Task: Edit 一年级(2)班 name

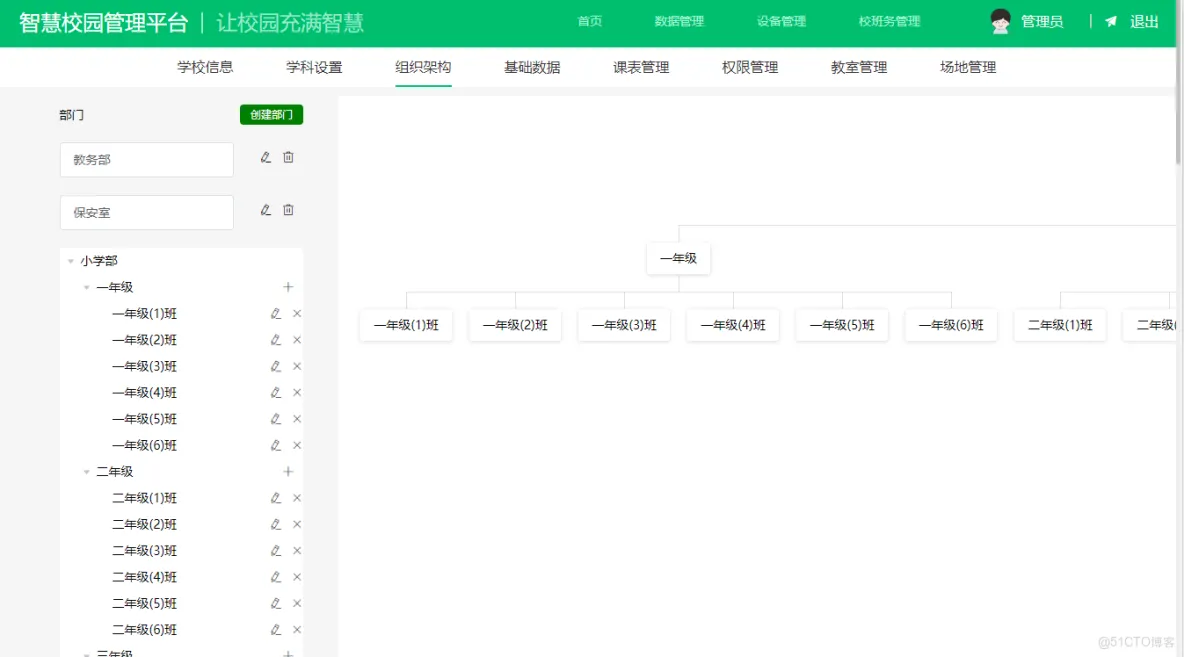Action: tap(276, 340)
